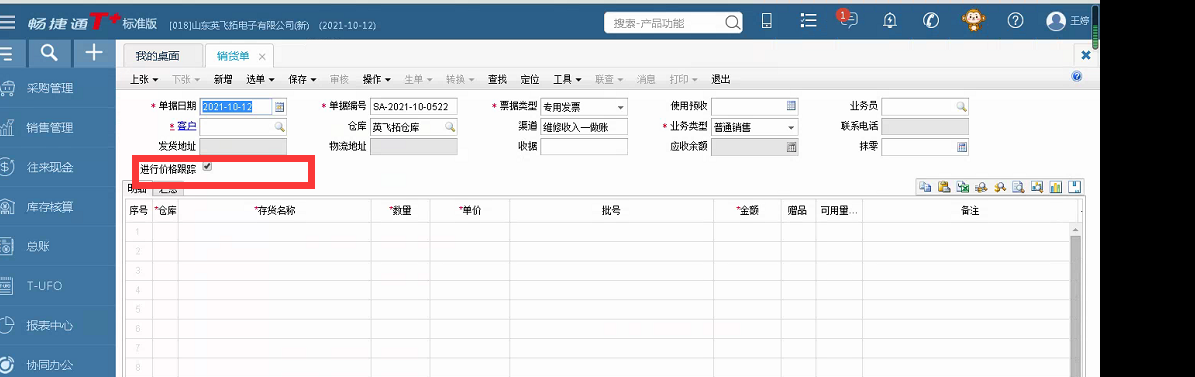The width and height of the screenshot is (1195, 377).
Task: Click the 新增 toolbar button
Action: click(223, 79)
